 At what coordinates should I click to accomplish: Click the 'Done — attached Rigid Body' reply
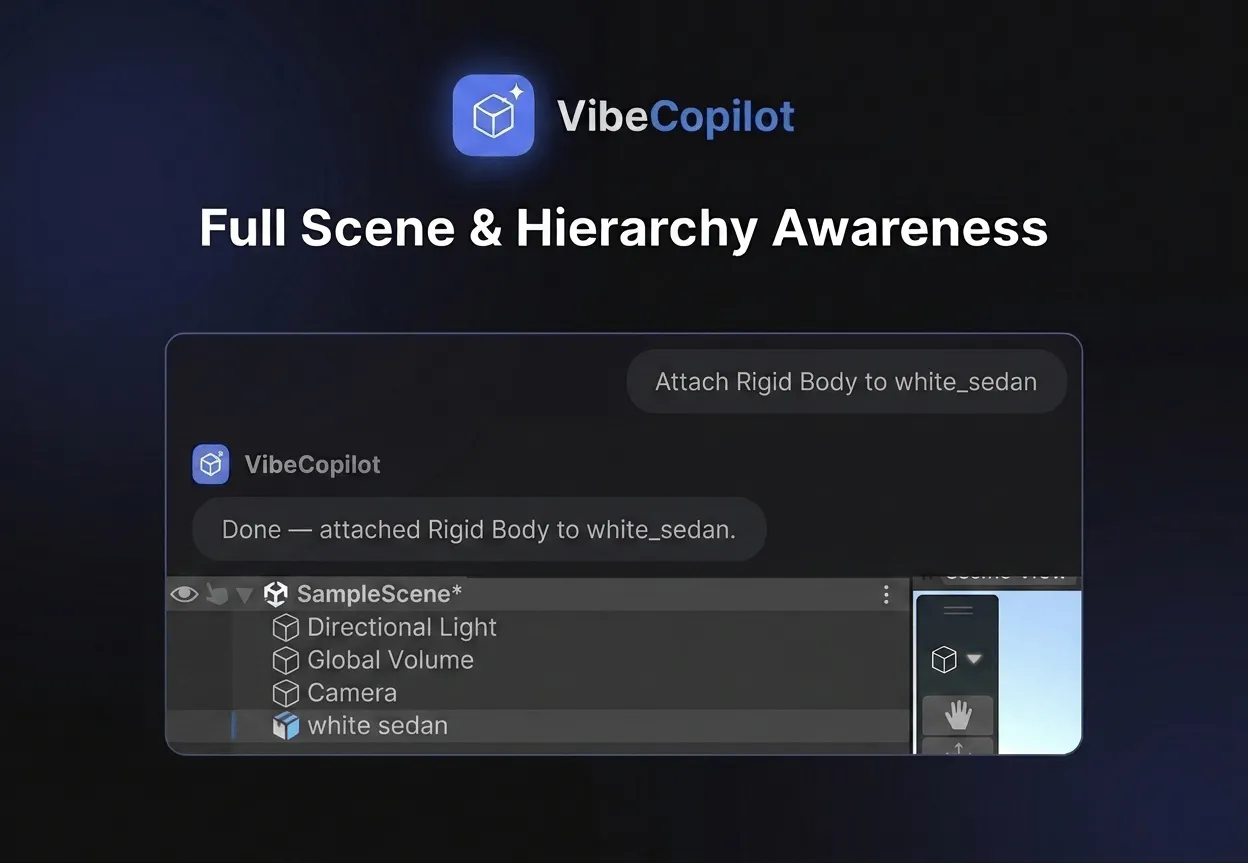(x=479, y=529)
